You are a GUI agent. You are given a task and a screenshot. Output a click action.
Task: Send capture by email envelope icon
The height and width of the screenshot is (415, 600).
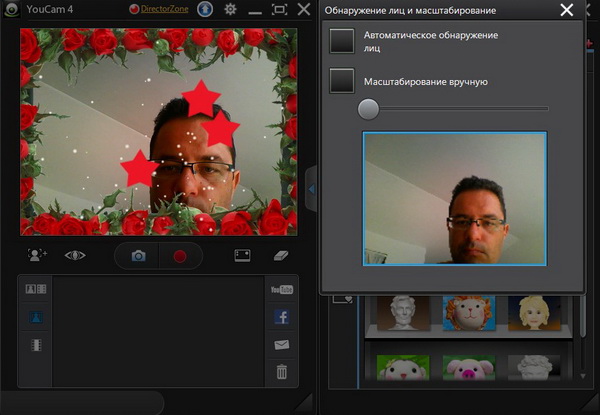(281, 345)
